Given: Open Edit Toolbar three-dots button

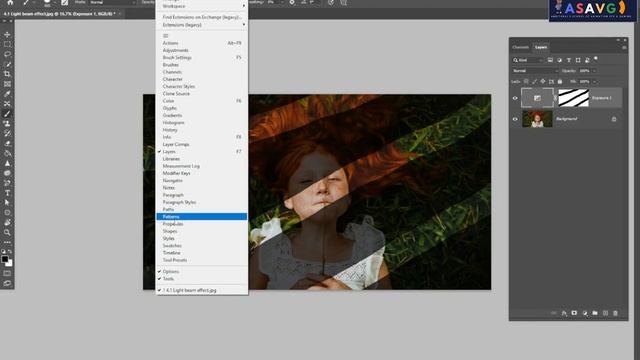Looking at the screenshot, I should pyautogui.click(x=7, y=242).
